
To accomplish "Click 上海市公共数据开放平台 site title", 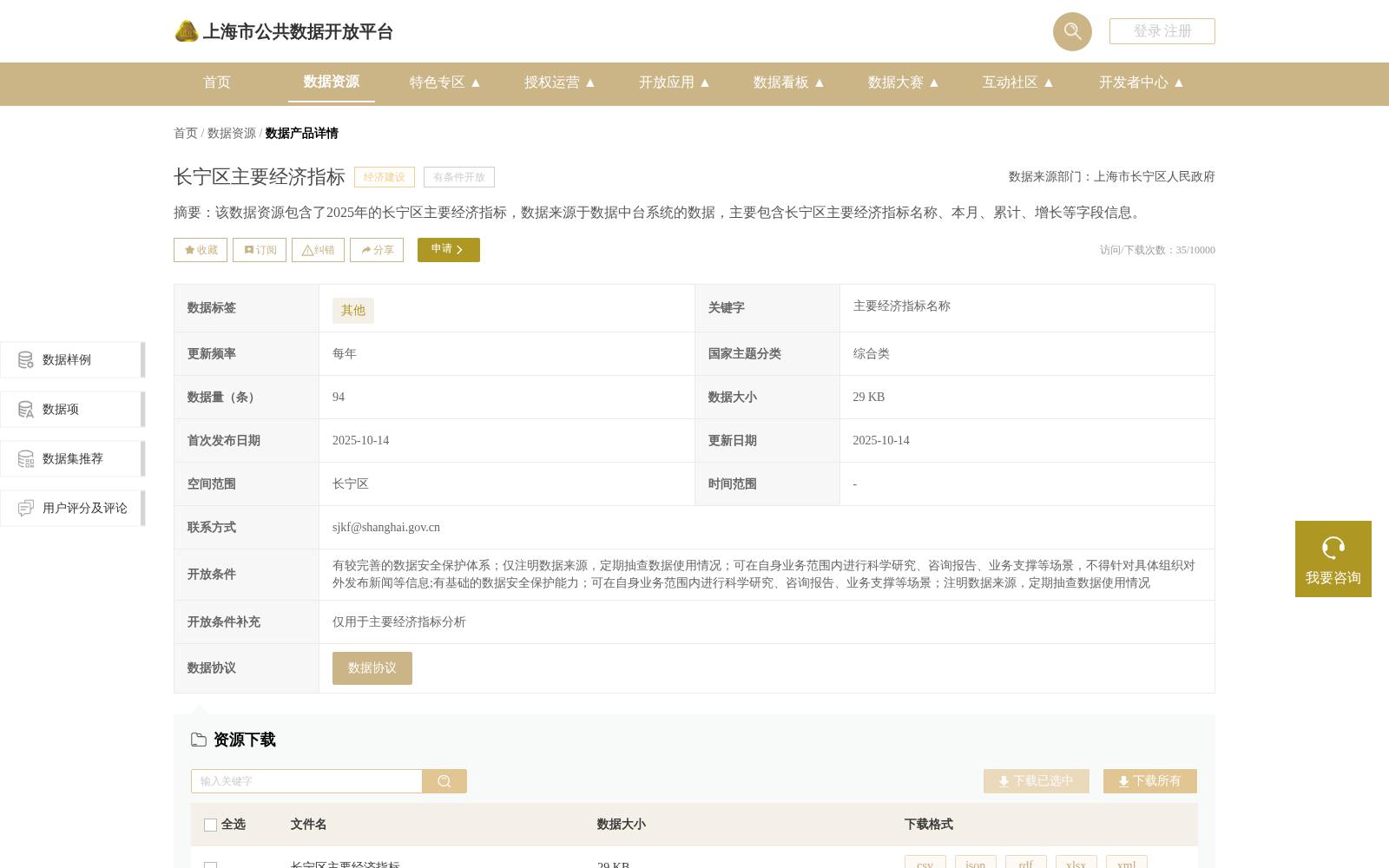I will click(x=298, y=32).
